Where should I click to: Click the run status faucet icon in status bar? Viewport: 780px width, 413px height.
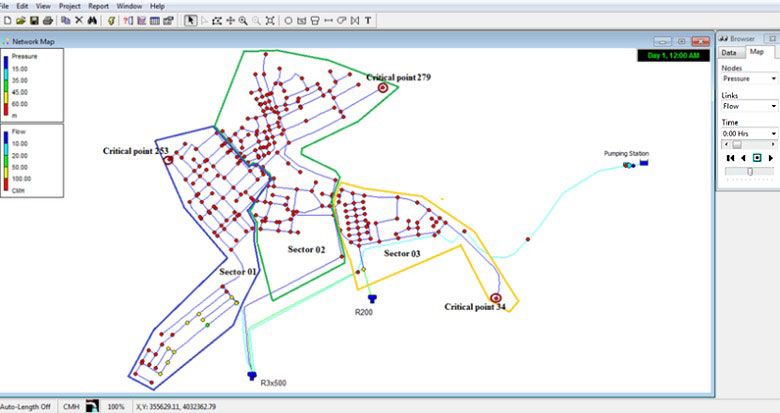coord(92,406)
